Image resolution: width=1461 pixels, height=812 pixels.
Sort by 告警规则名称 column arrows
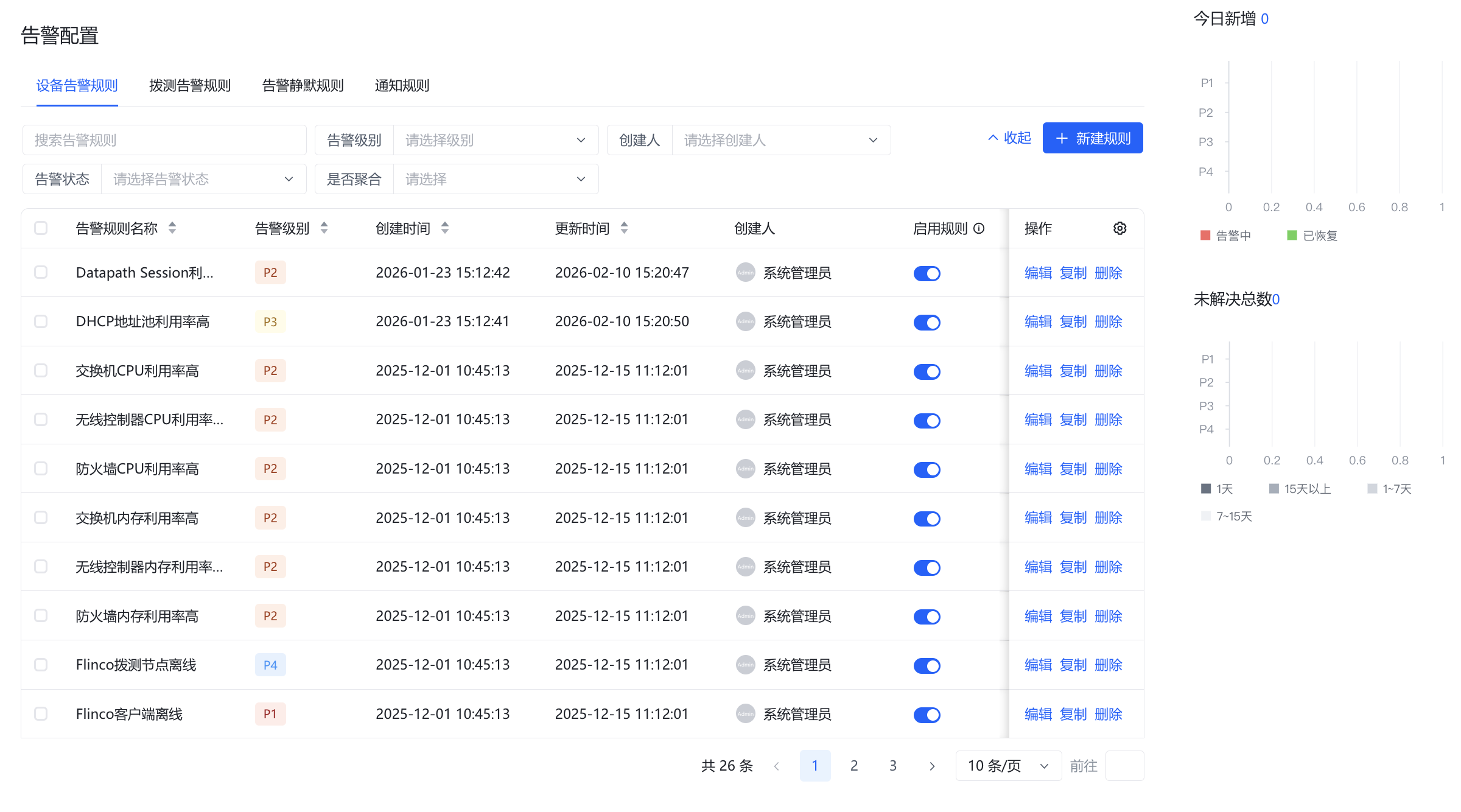172,228
